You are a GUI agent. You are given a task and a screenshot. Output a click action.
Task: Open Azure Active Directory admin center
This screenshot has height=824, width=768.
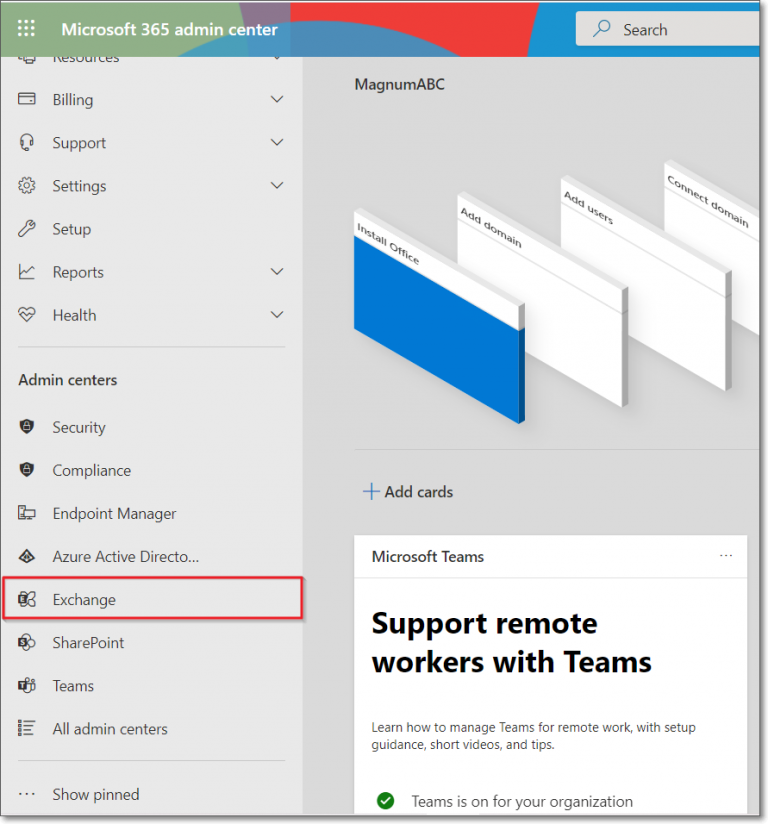tap(126, 556)
